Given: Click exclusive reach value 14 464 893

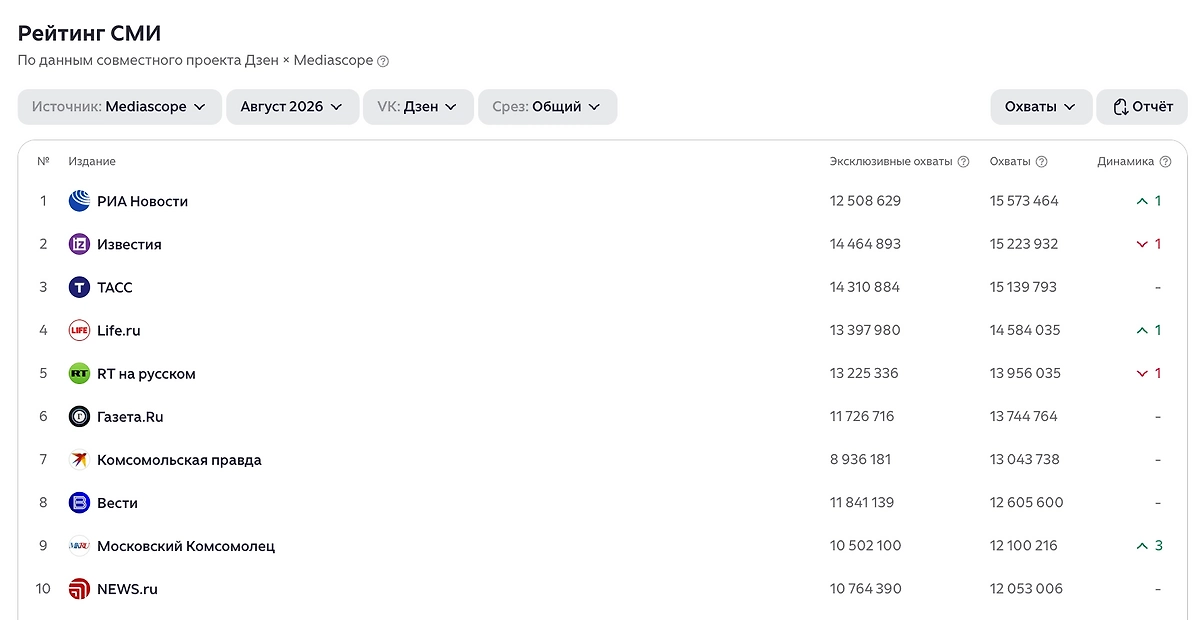Looking at the screenshot, I should (x=865, y=244).
